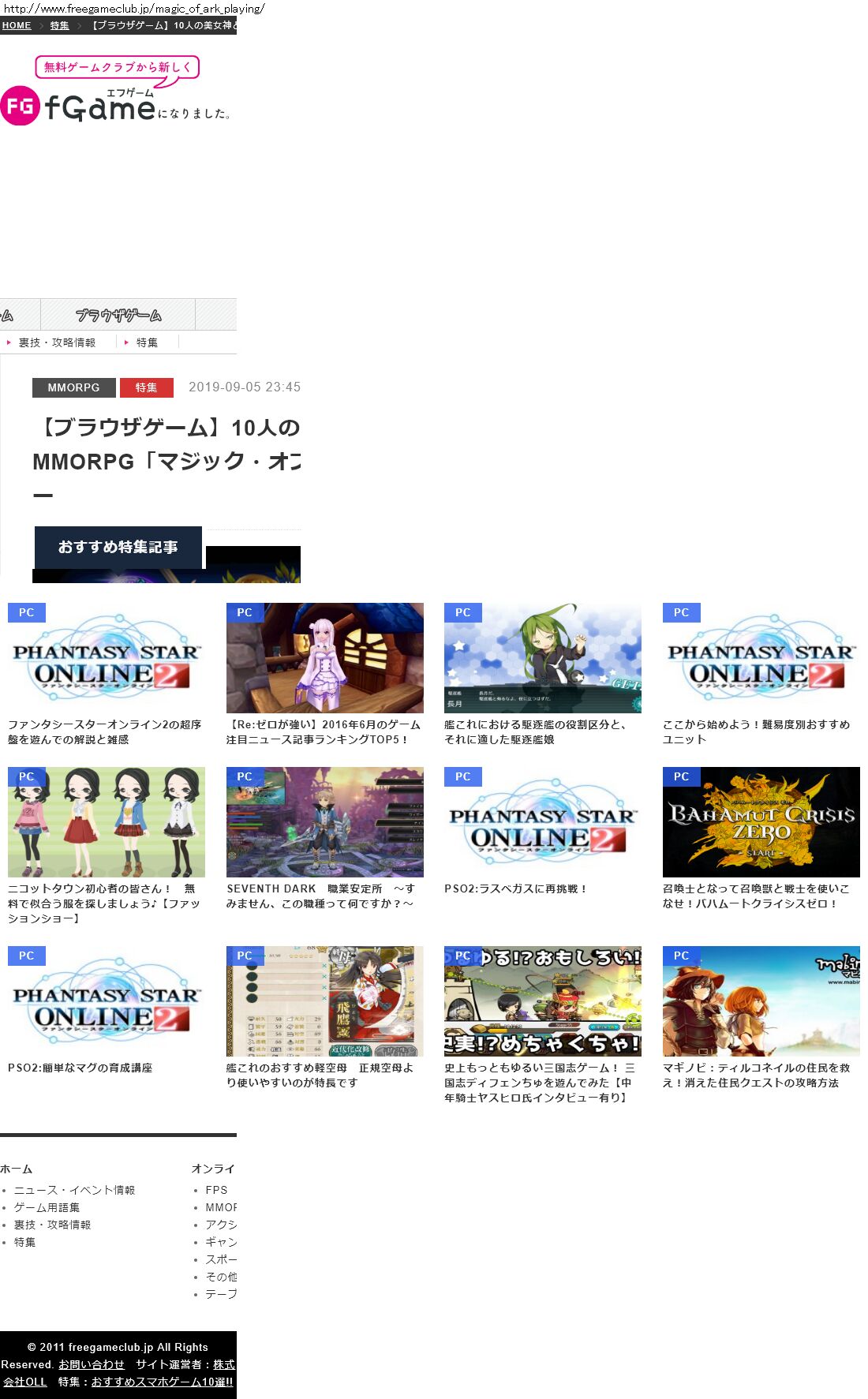Click the ホーム footer heading
The height and width of the screenshot is (1399, 868).
[16, 1169]
